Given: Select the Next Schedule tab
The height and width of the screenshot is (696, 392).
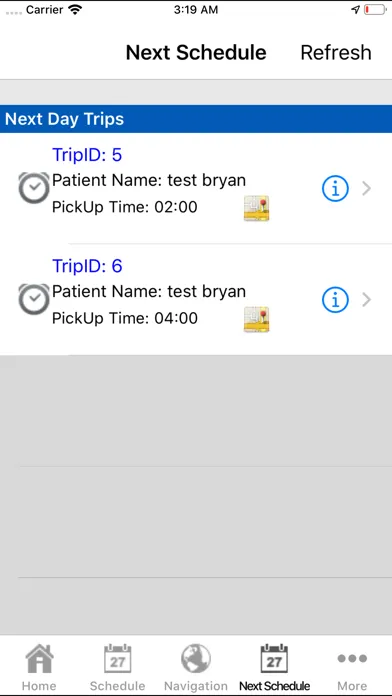Looking at the screenshot, I should pyautogui.click(x=274, y=667).
